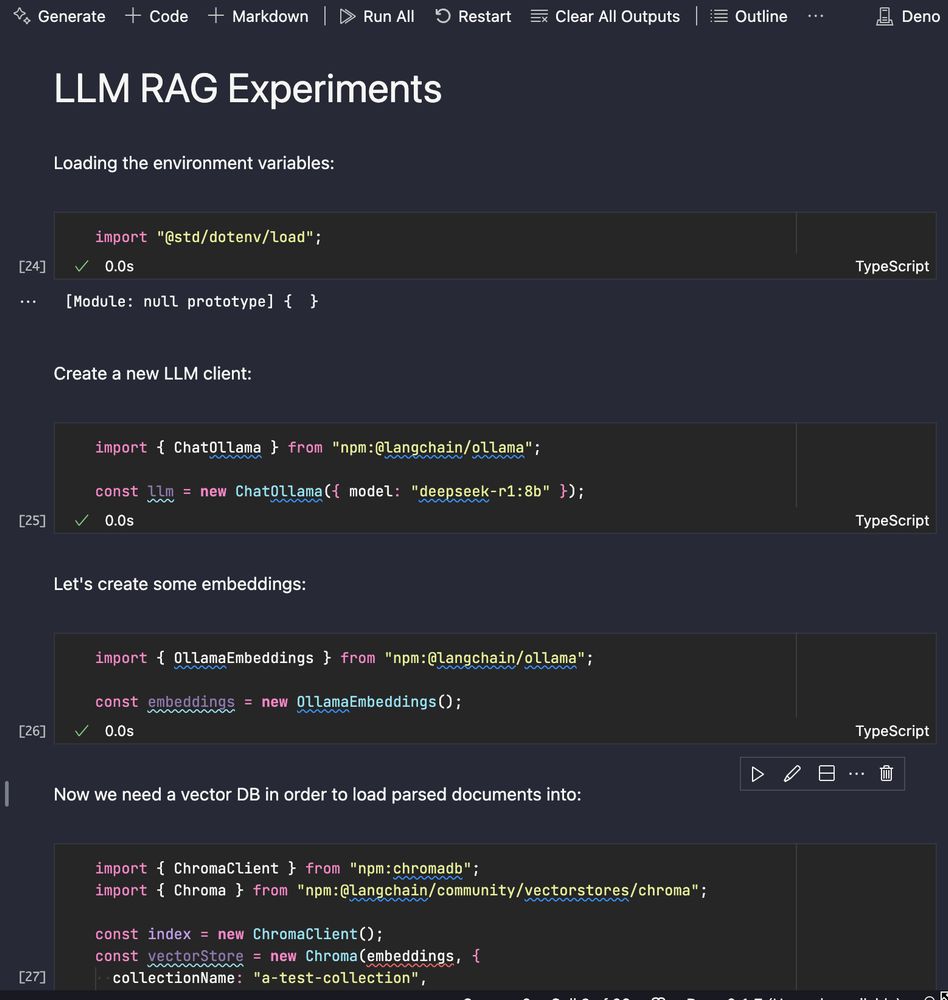Change language mode TypeScript of cell 24
948x1000 pixels.
[892, 266]
